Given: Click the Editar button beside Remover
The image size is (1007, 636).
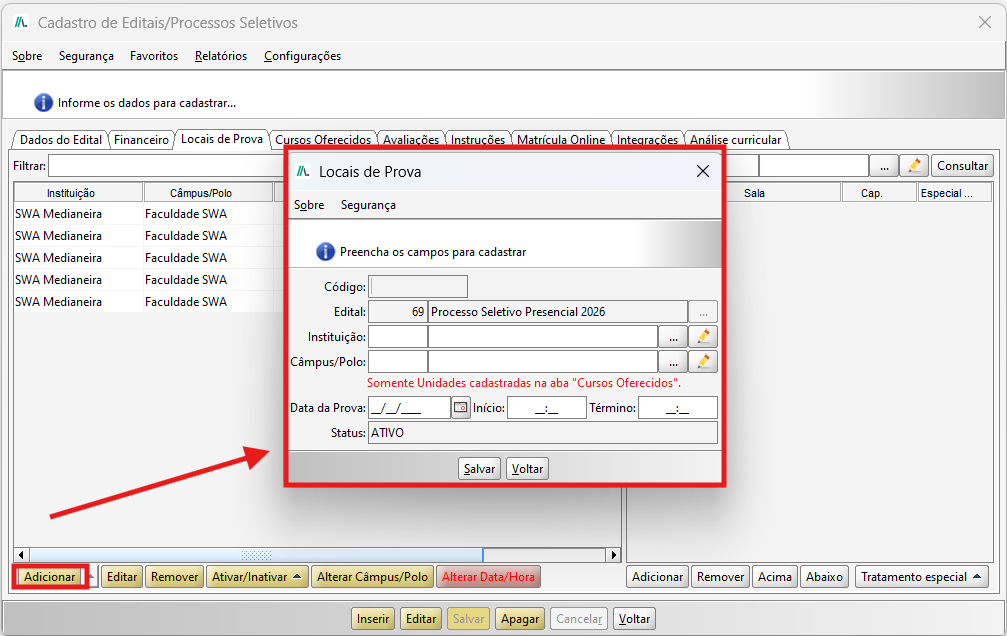Looking at the screenshot, I should (122, 577).
